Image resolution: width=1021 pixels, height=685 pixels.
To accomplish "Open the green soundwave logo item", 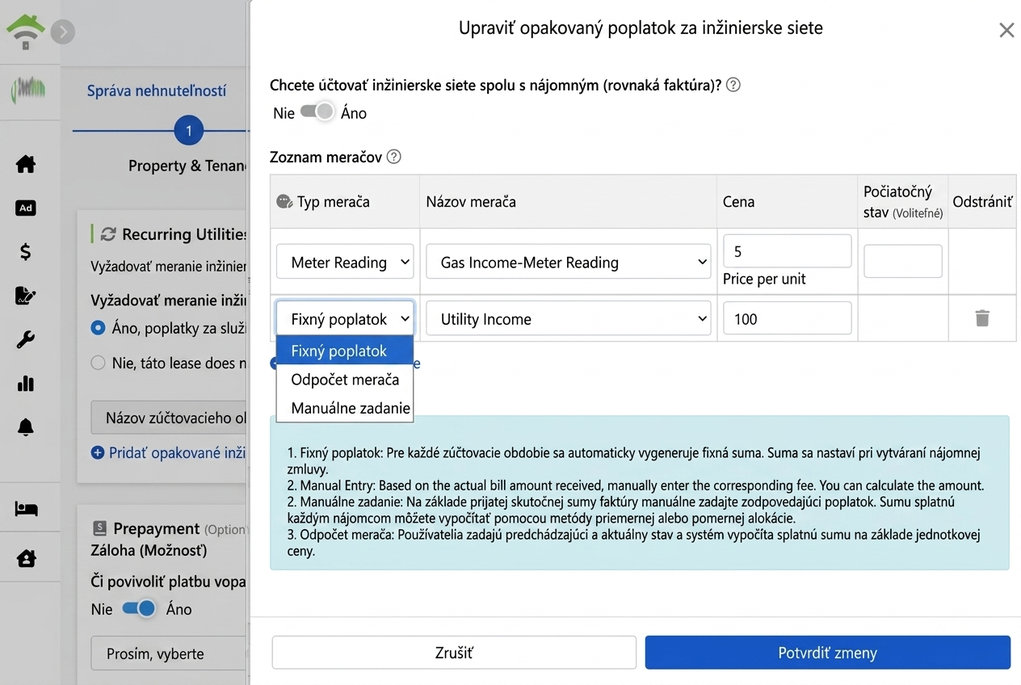I will tap(27, 90).
